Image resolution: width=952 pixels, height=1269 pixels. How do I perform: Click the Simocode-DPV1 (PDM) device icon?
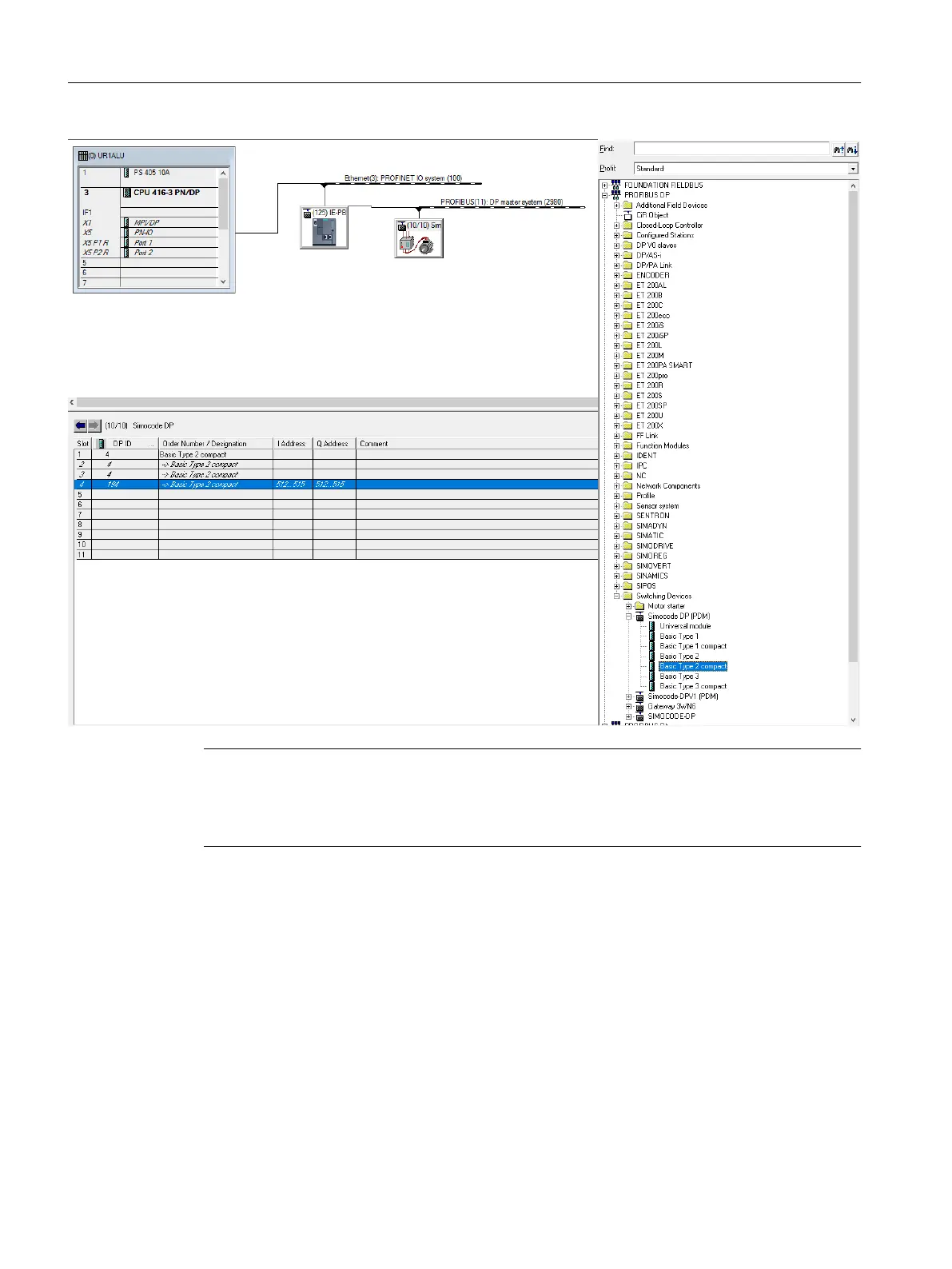coord(639,696)
